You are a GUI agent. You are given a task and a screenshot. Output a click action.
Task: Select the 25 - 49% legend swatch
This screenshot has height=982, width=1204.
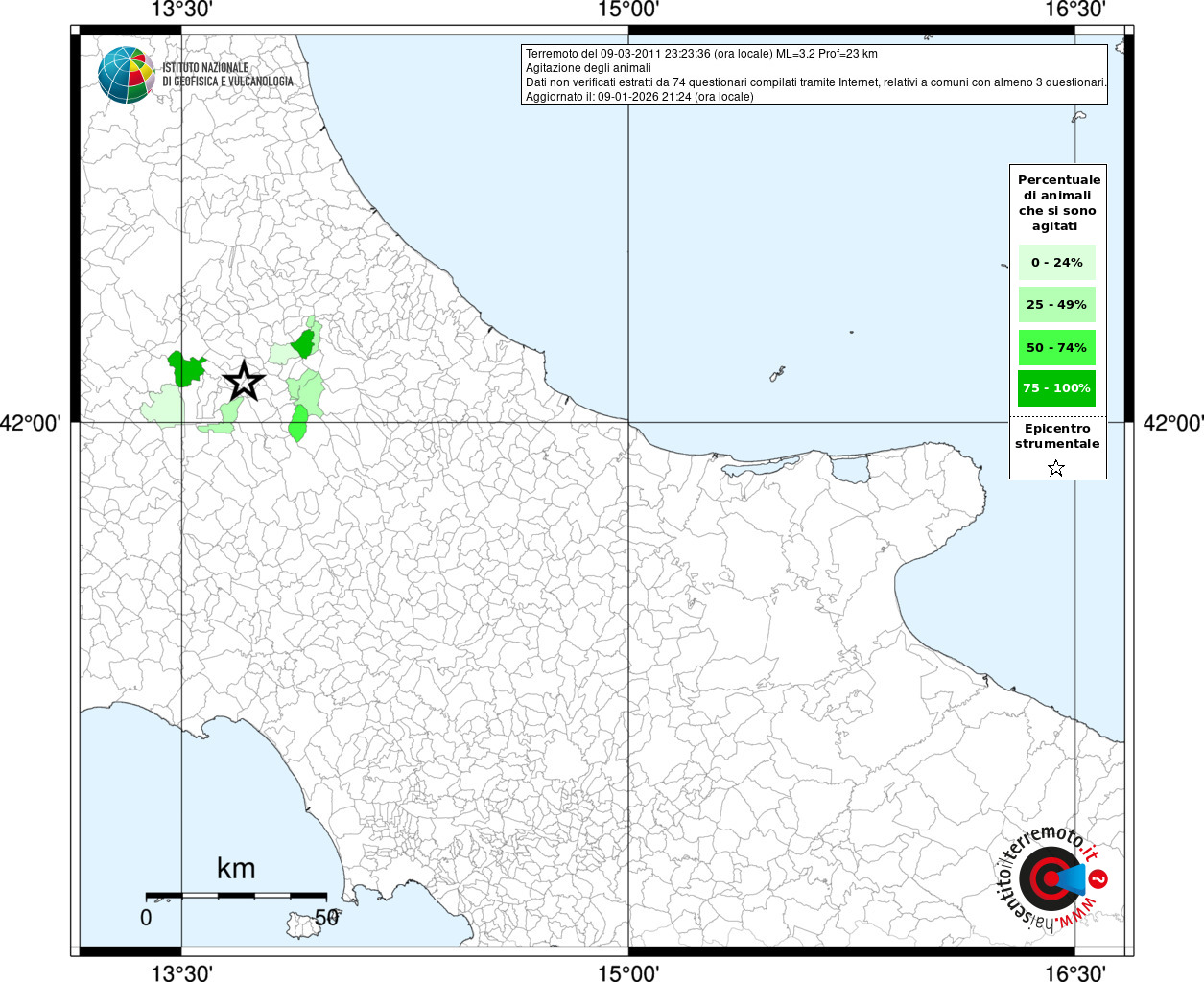click(1056, 305)
